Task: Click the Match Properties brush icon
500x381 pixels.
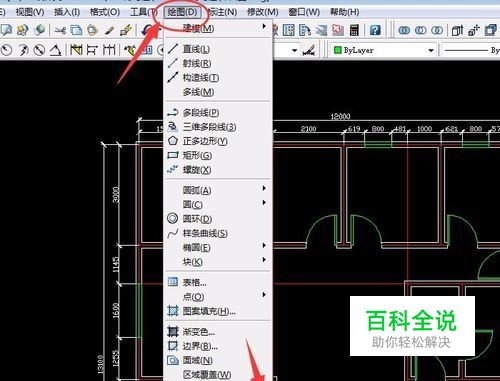Action: [109, 30]
